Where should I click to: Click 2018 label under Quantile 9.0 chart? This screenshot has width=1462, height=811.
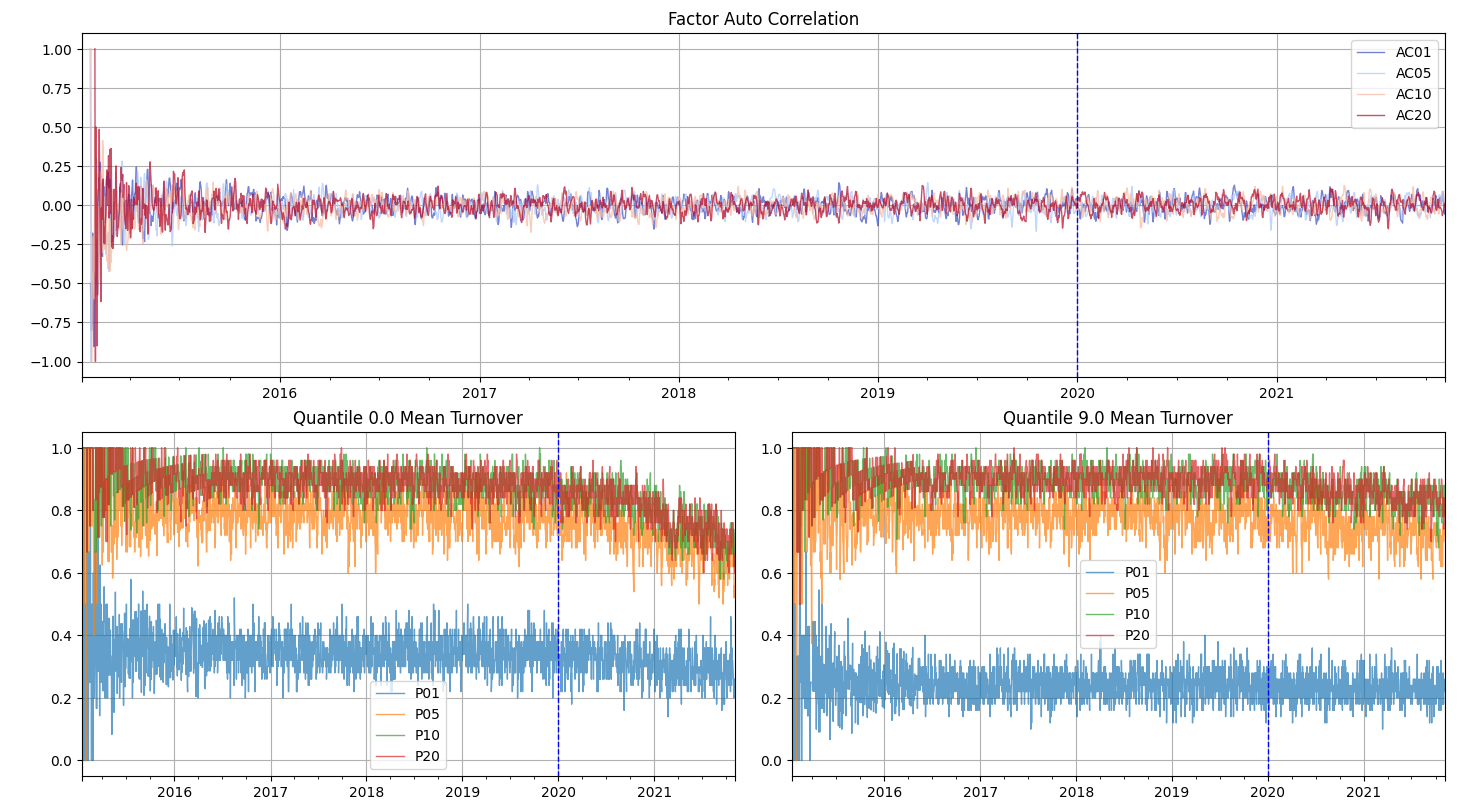pos(1076,792)
